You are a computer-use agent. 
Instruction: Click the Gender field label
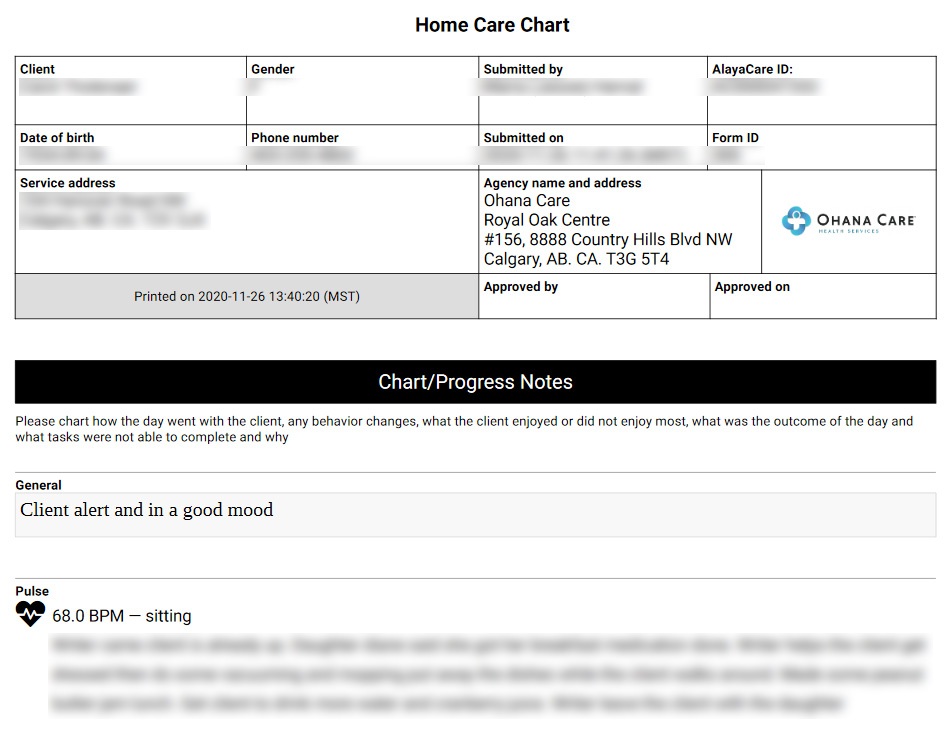tap(273, 69)
